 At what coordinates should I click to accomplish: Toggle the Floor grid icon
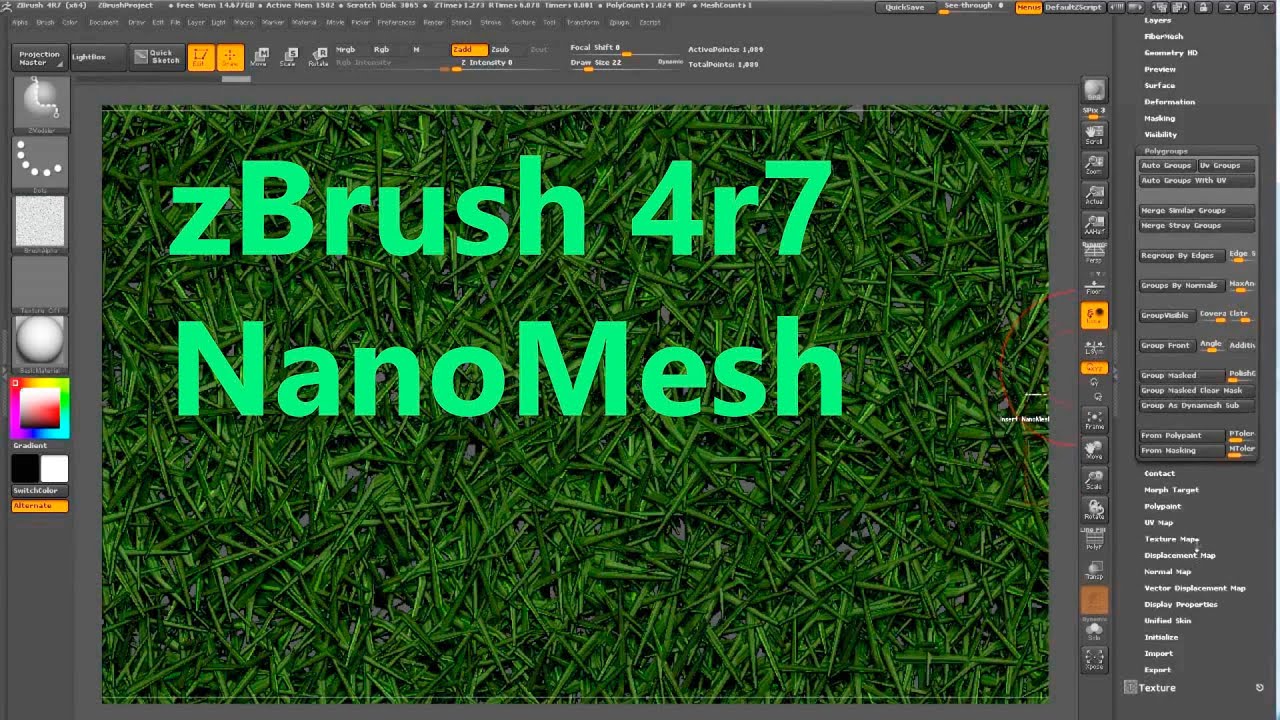click(x=1095, y=284)
